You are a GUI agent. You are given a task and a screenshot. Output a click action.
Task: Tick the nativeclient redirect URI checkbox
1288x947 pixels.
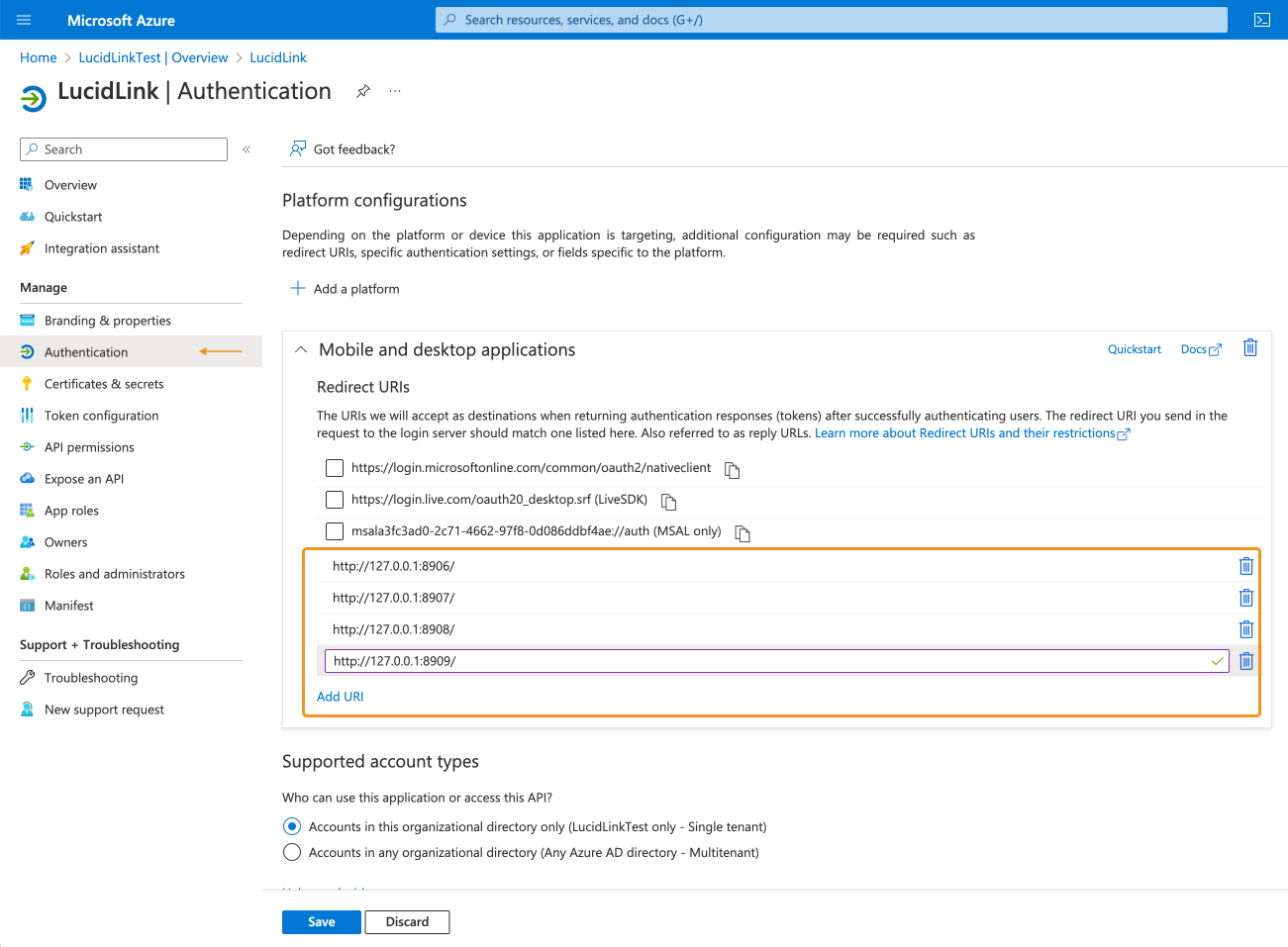pos(335,468)
